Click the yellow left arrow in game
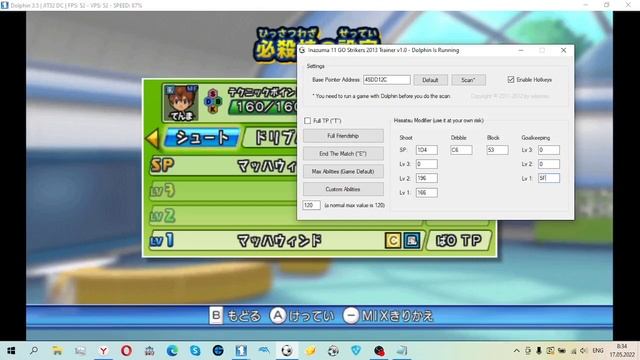640x360 pixels. coord(153,138)
